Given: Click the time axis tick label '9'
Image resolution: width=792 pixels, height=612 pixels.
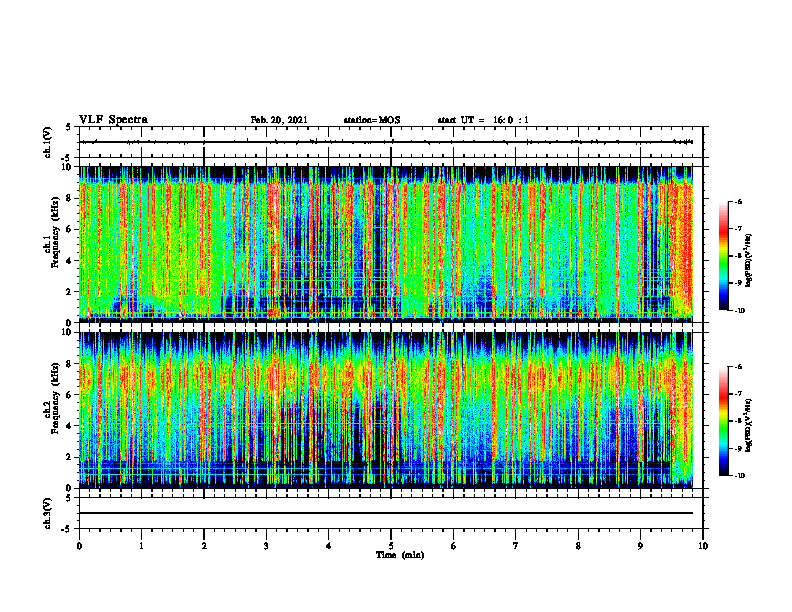Looking at the screenshot, I should point(640,546).
